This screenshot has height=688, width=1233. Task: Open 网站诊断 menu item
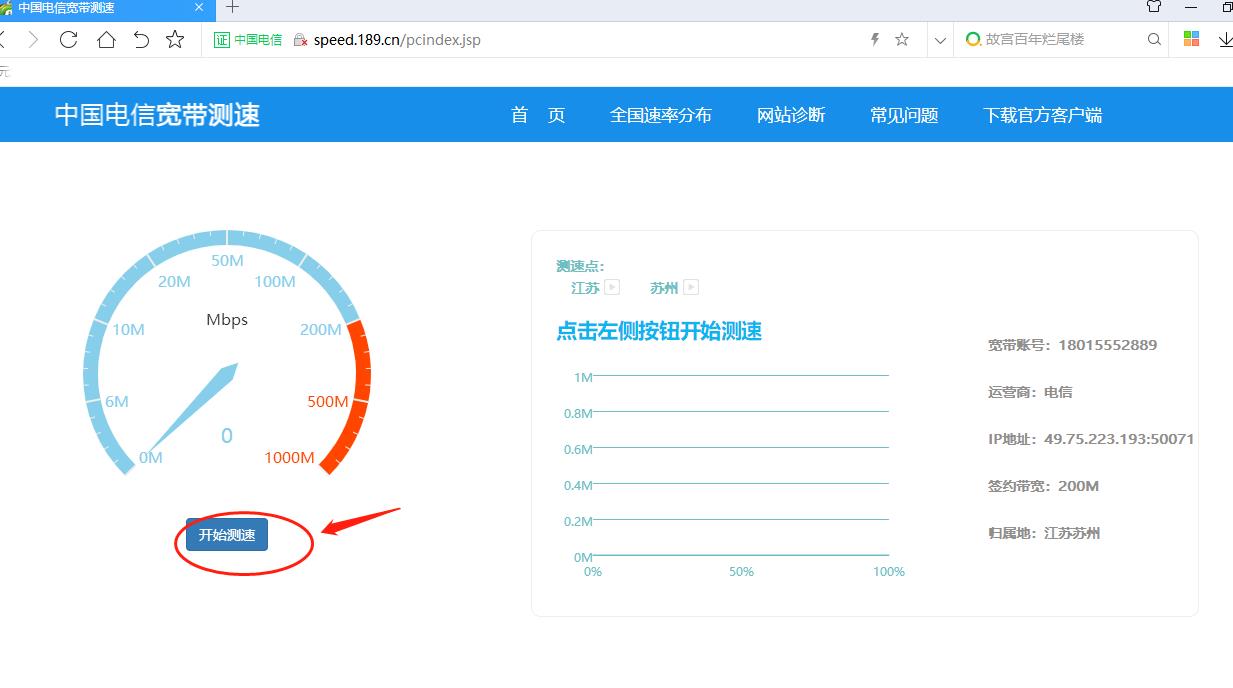(x=791, y=115)
